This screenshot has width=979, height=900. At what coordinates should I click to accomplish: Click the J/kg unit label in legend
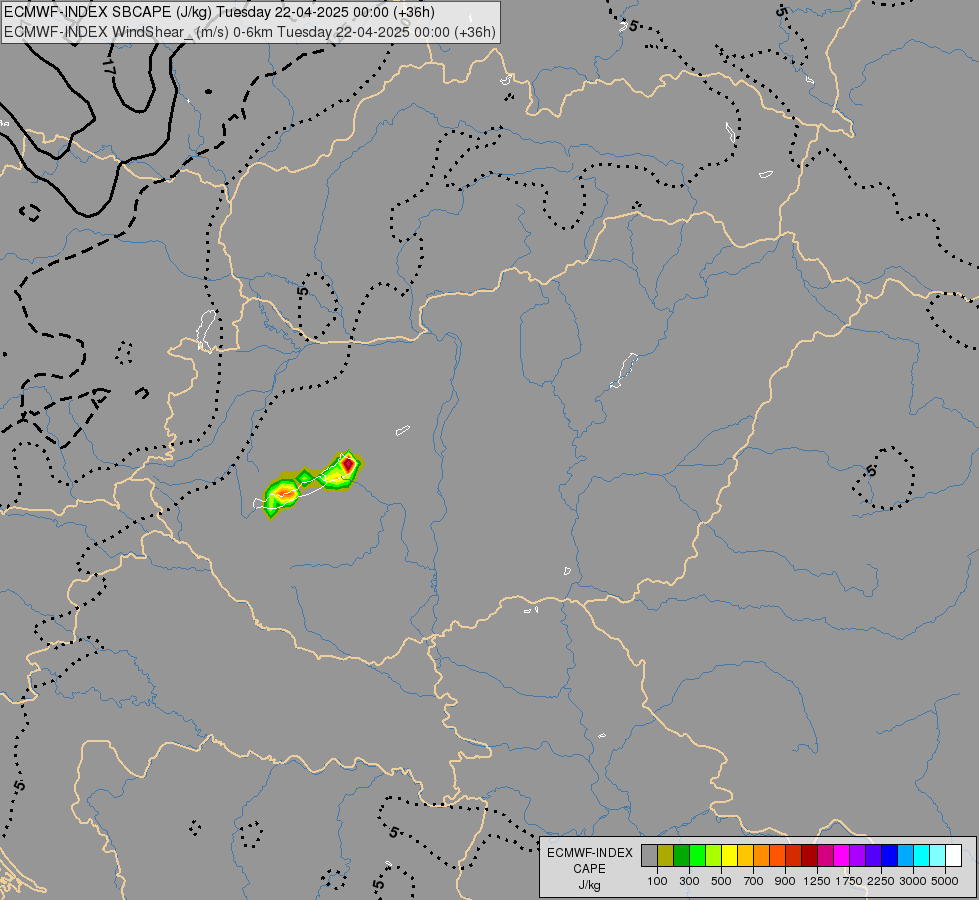tap(589, 885)
